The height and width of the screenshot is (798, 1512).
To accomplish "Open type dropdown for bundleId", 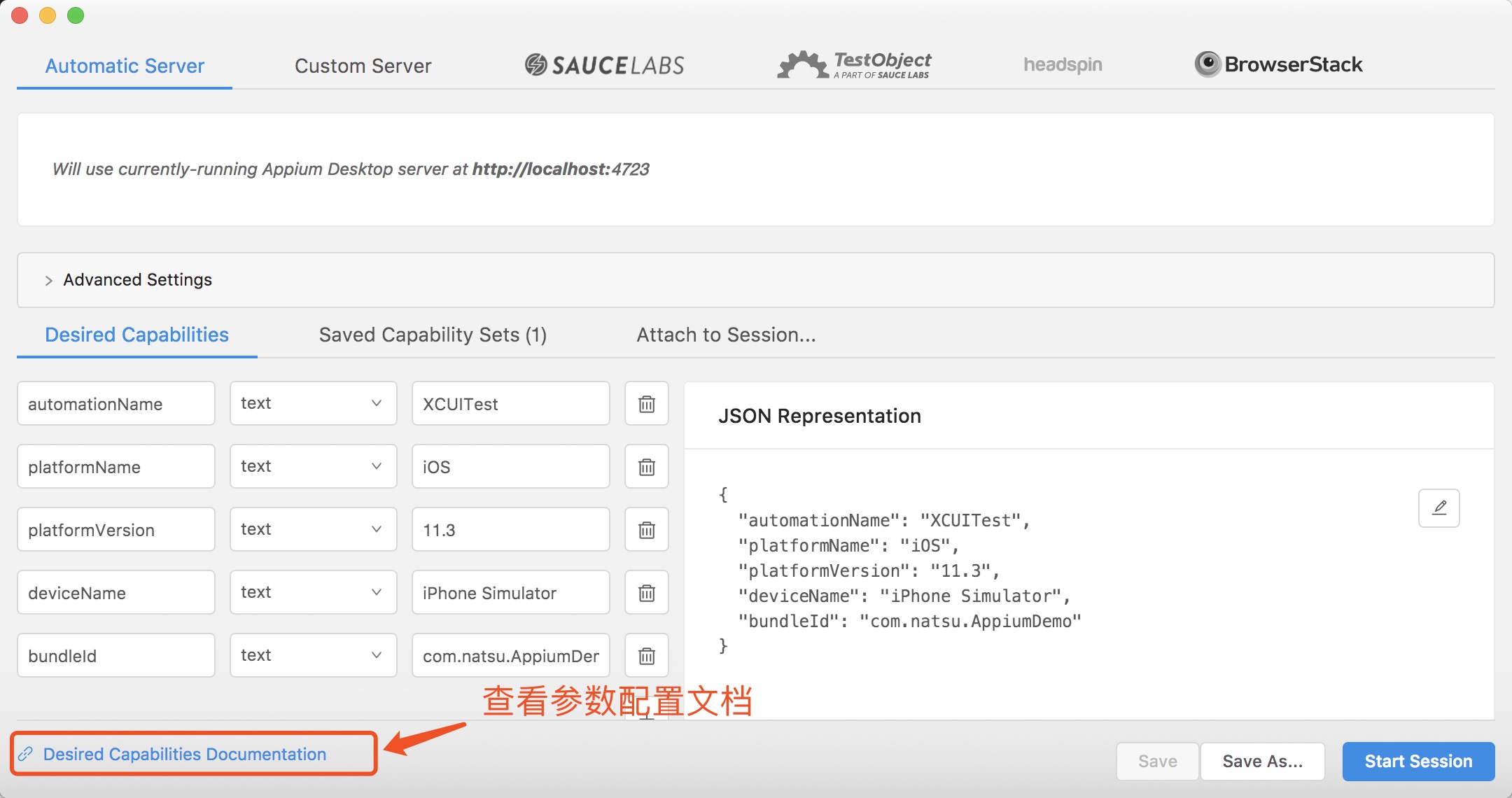I will pyautogui.click(x=313, y=655).
